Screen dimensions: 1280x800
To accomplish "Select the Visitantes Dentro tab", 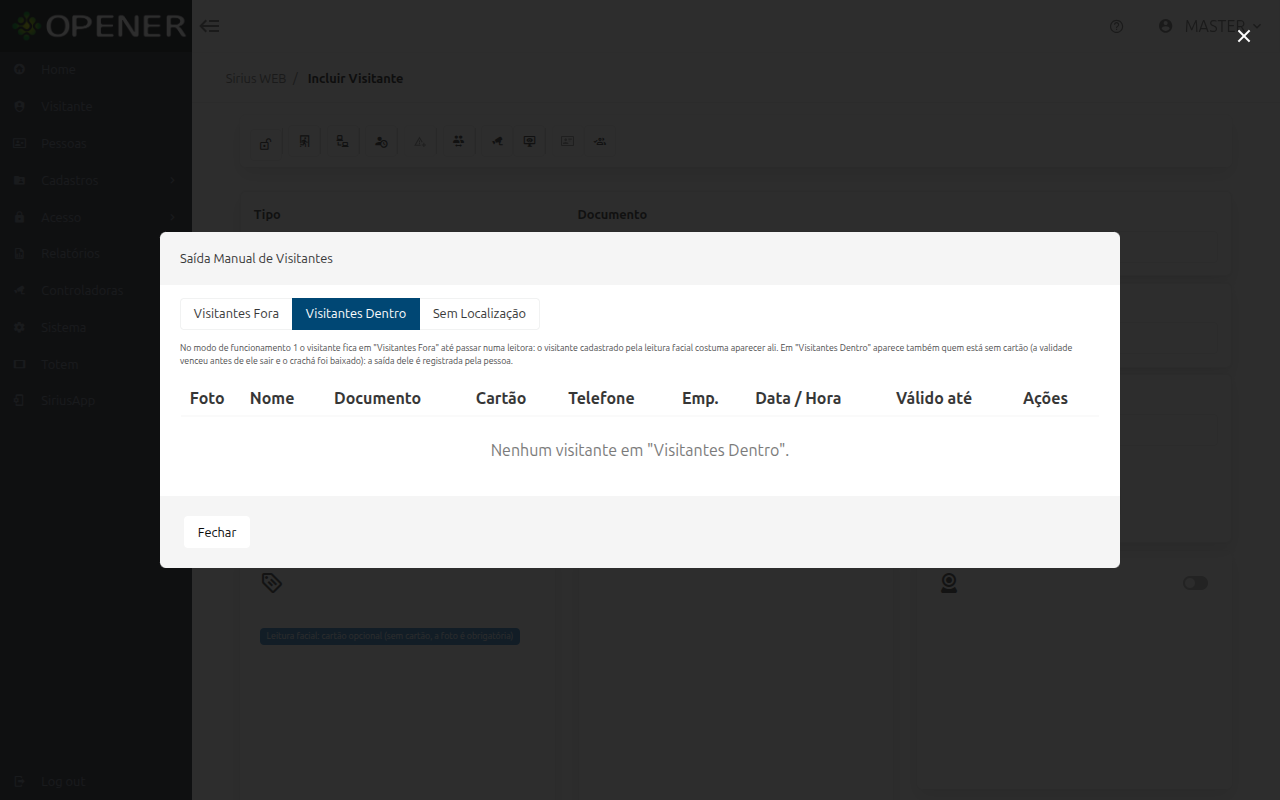I will point(356,314).
